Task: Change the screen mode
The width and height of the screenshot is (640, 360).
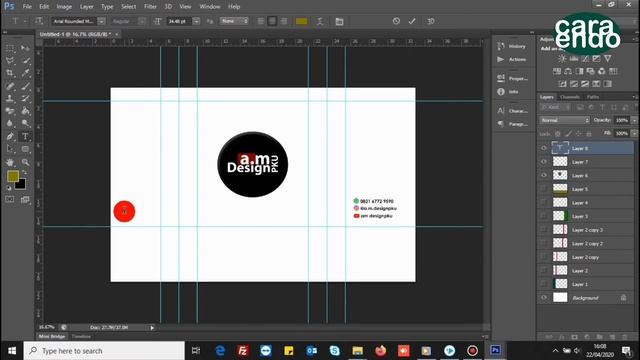Action: 25,200
